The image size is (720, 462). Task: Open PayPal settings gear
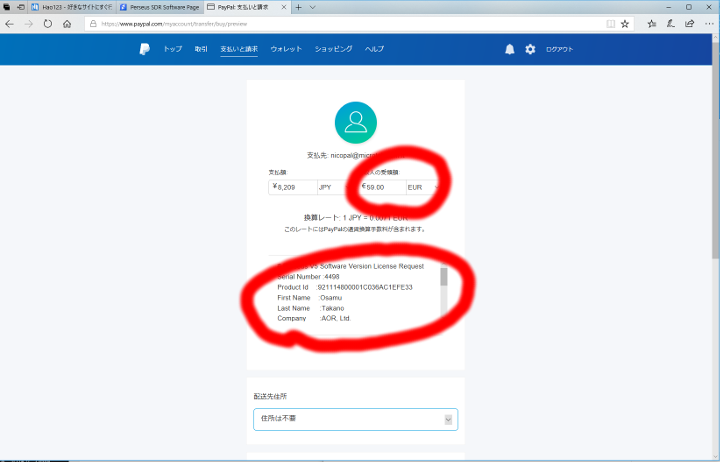(530, 49)
